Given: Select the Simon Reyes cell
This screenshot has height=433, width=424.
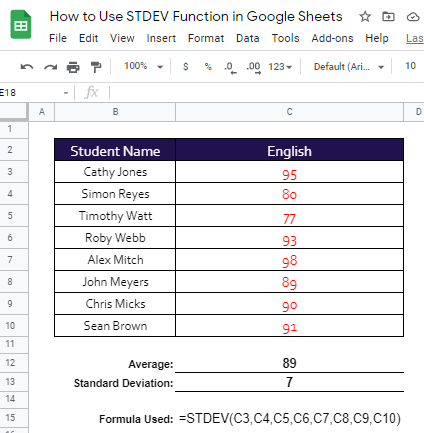Looking at the screenshot, I should [x=115, y=194].
